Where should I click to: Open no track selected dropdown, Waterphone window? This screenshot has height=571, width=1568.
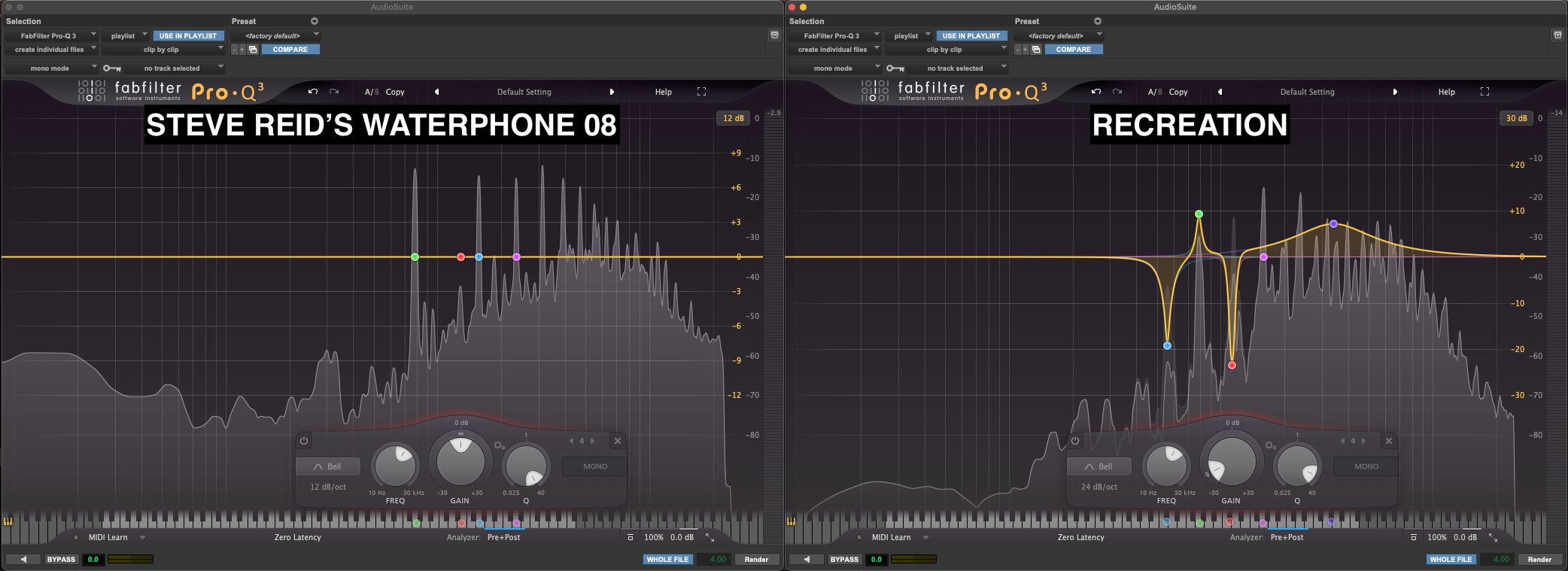(x=175, y=68)
